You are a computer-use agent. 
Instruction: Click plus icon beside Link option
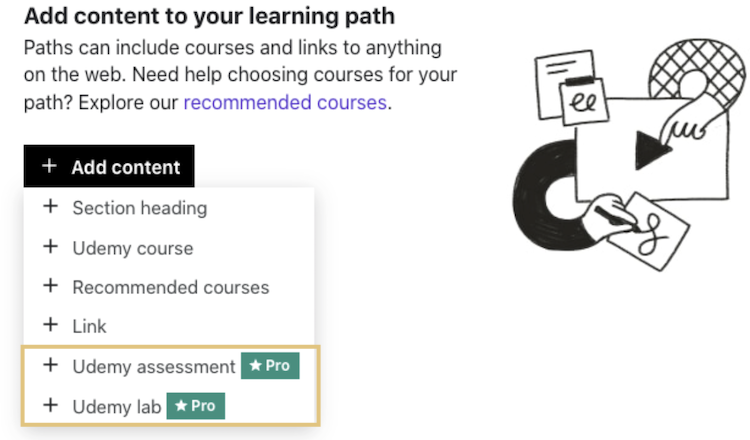(x=50, y=325)
